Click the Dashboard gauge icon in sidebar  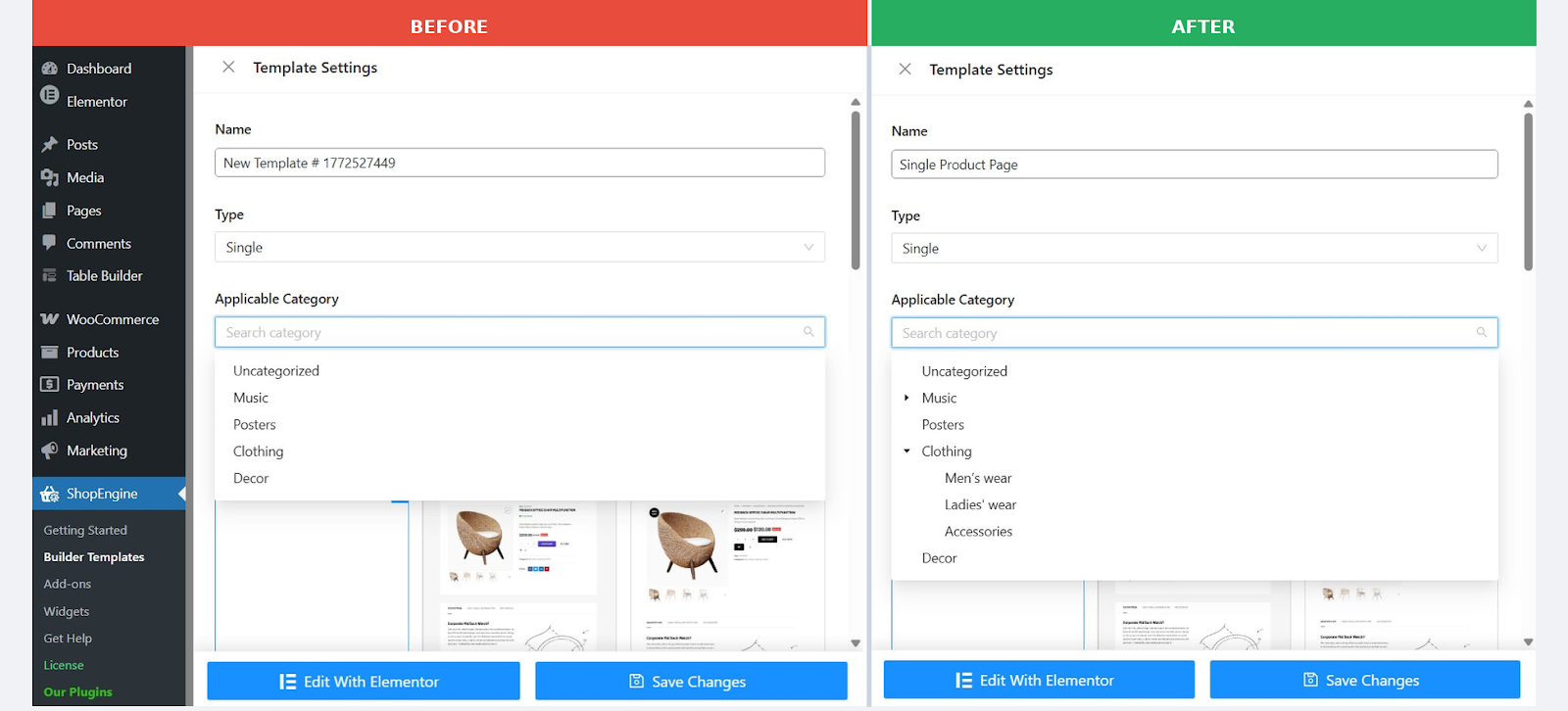(x=50, y=69)
